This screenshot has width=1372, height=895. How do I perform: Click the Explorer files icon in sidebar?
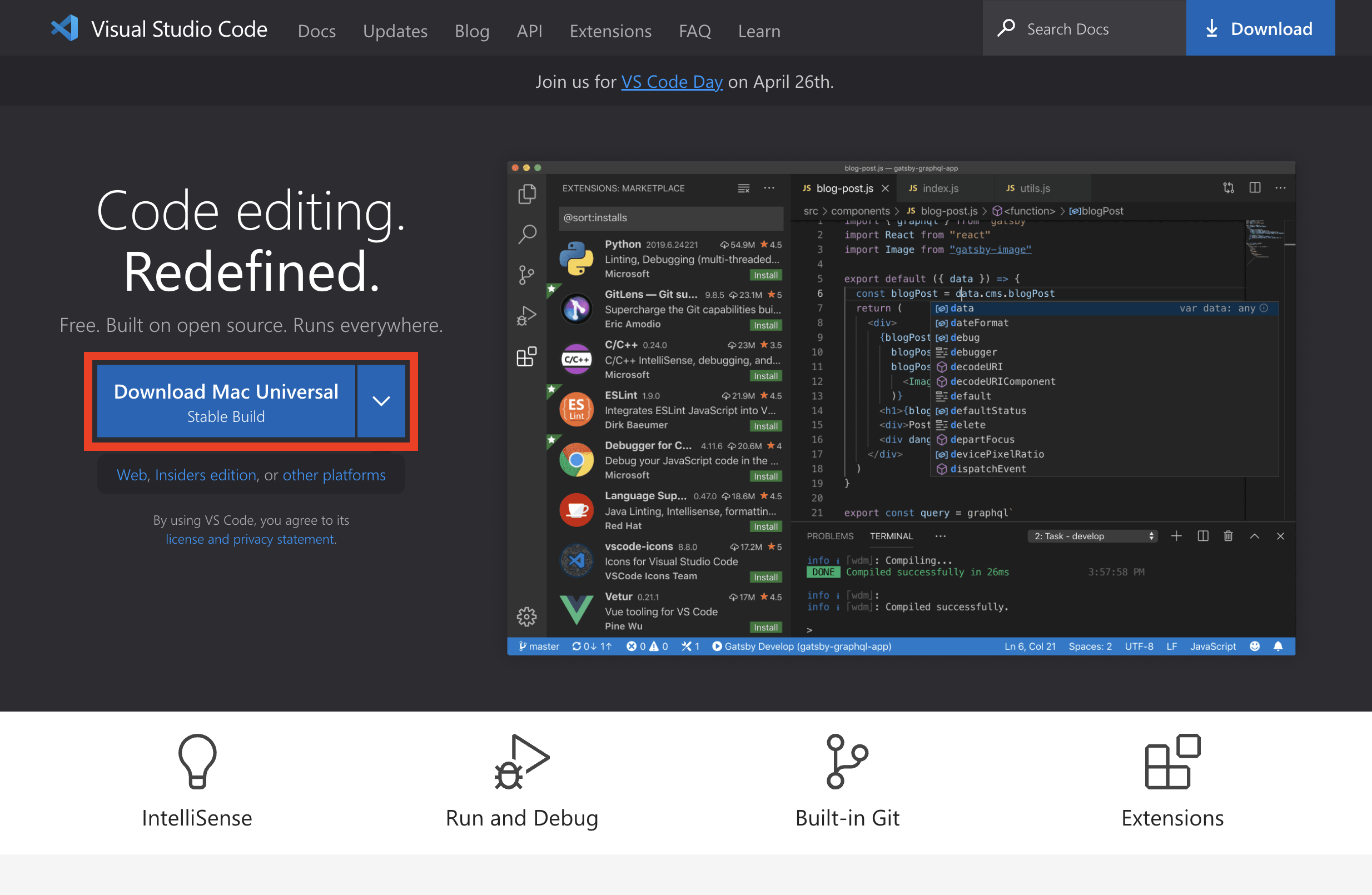click(528, 194)
